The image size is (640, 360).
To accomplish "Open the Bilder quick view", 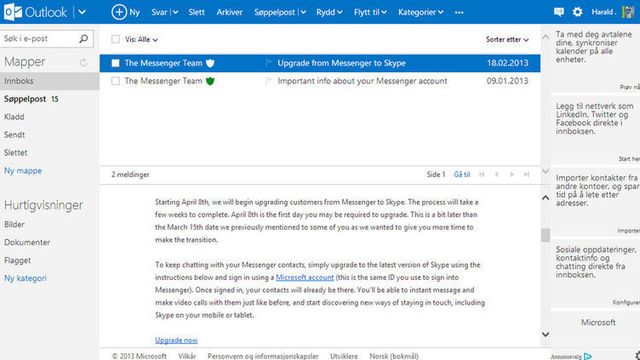I will 14,224.
